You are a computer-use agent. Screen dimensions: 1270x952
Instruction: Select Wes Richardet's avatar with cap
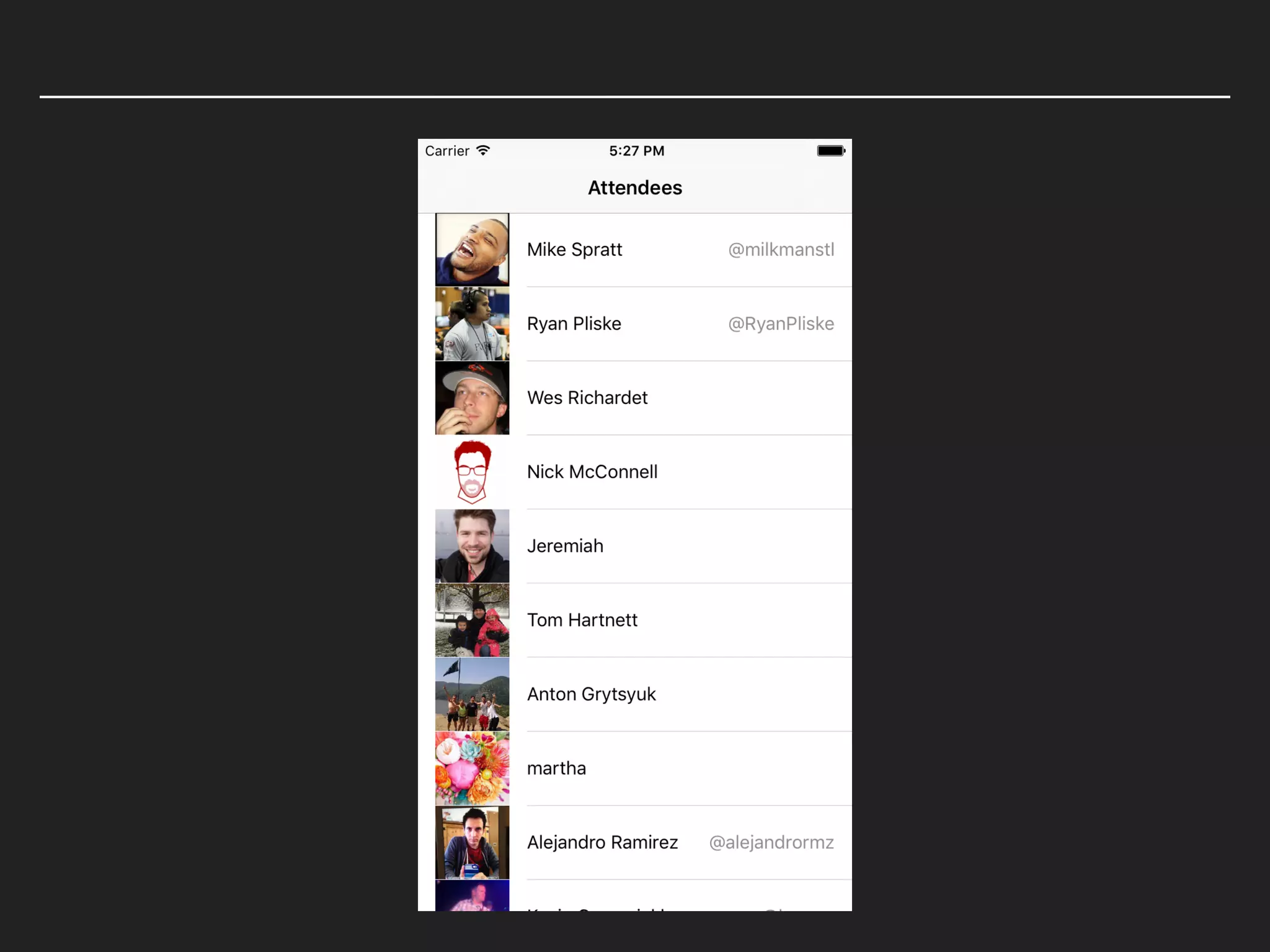pos(472,397)
